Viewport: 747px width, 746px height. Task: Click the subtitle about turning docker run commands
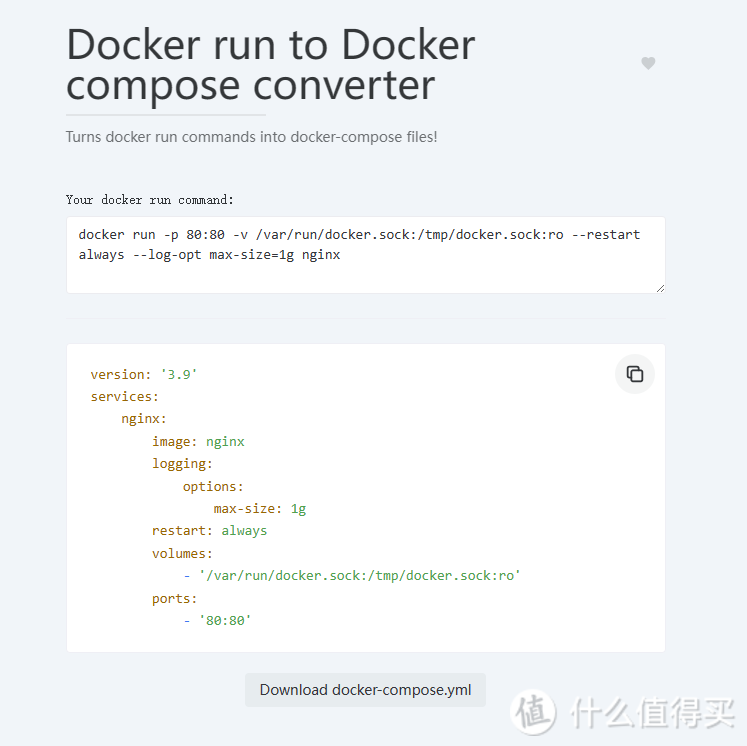(251, 136)
